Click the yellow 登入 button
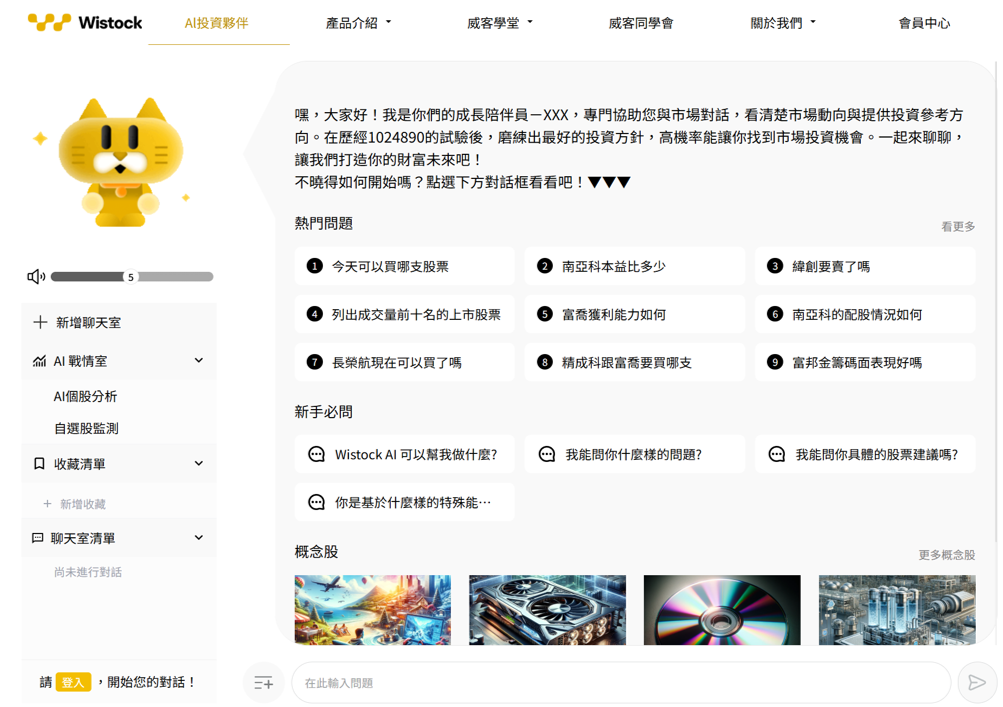The image size is (1003, 707). (73, 682)
